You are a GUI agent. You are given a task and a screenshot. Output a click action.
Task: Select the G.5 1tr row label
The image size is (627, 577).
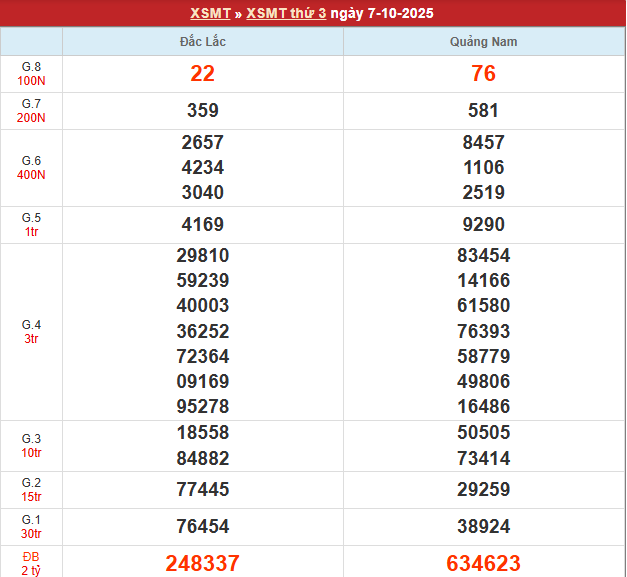pos(32,225)
